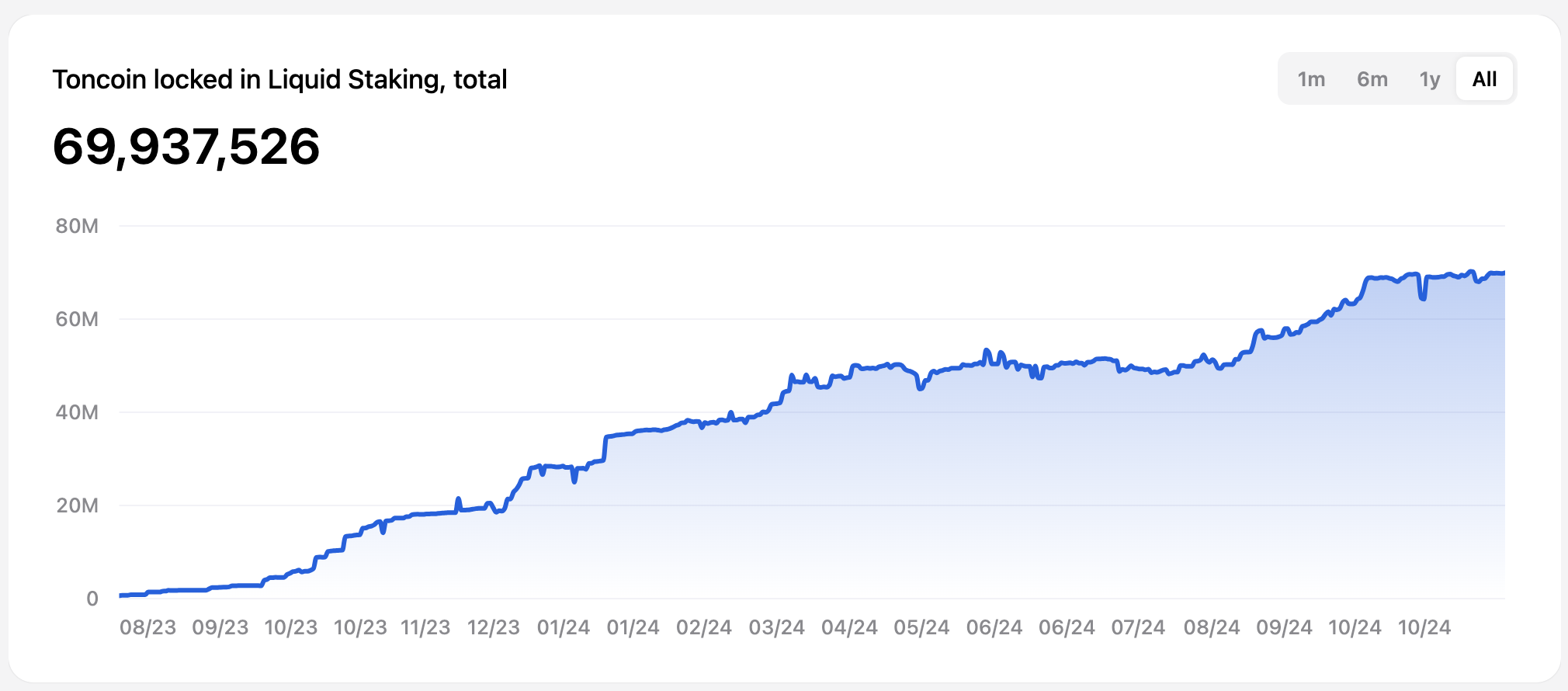The width and height of the screenshot is (1568, 691).
Task: Click the 05/24 x-axis date
Action: [x=921, y=627]
